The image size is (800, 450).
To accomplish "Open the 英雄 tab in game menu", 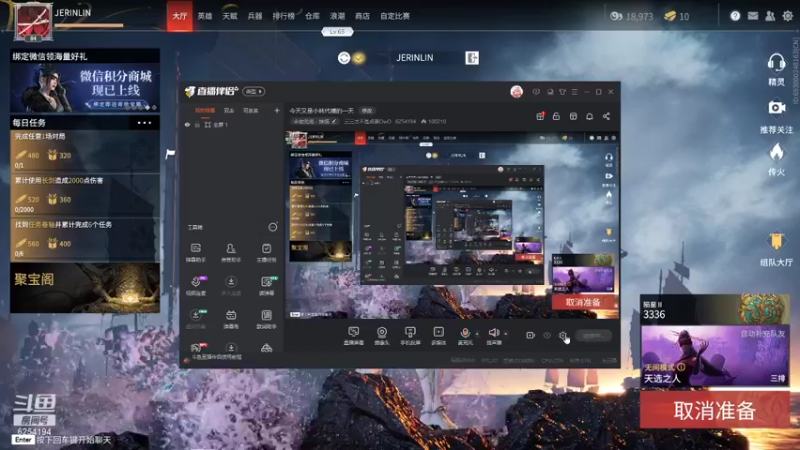I will click(205, 16).
